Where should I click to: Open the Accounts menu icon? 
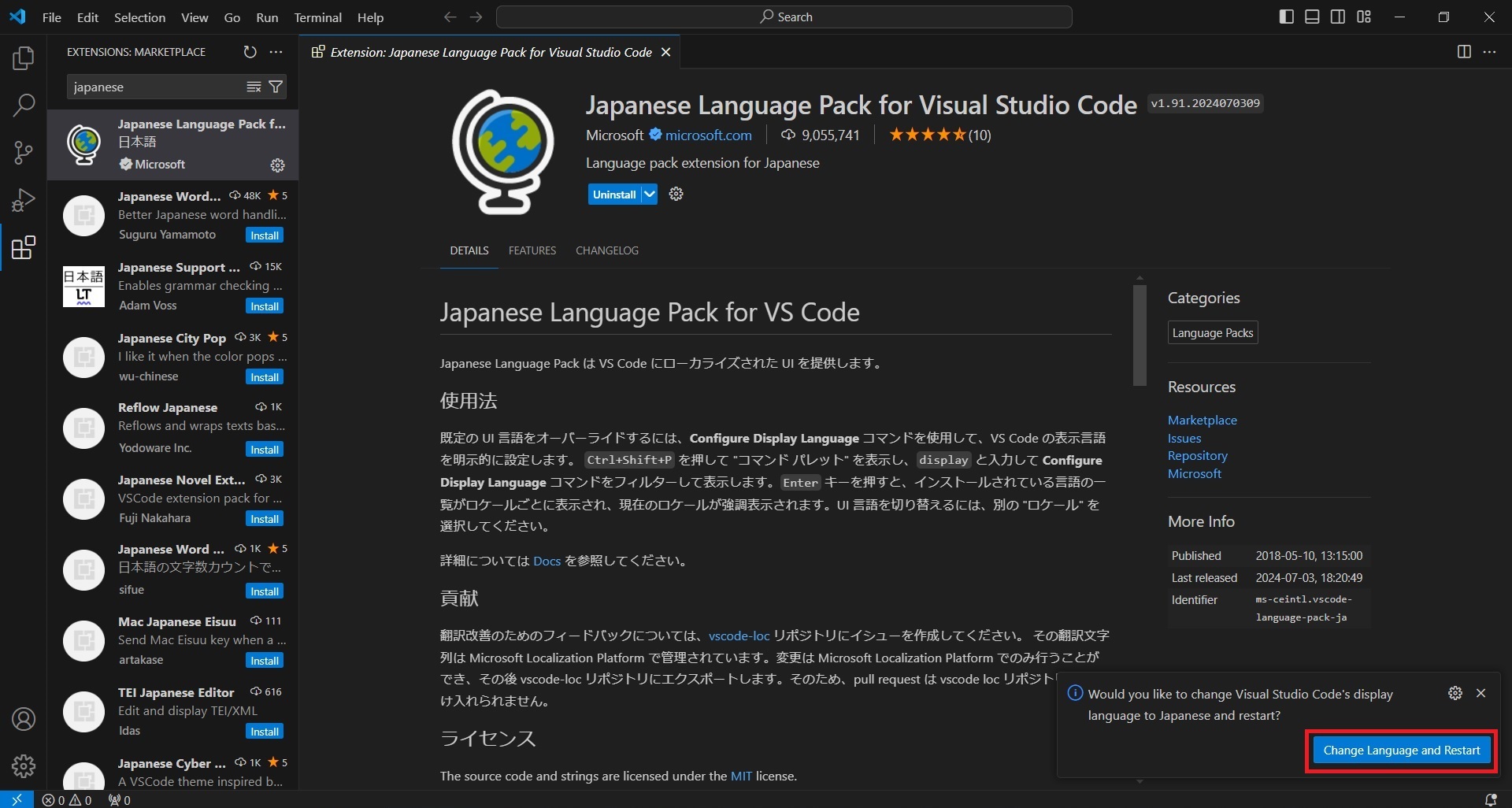[24, 719]
